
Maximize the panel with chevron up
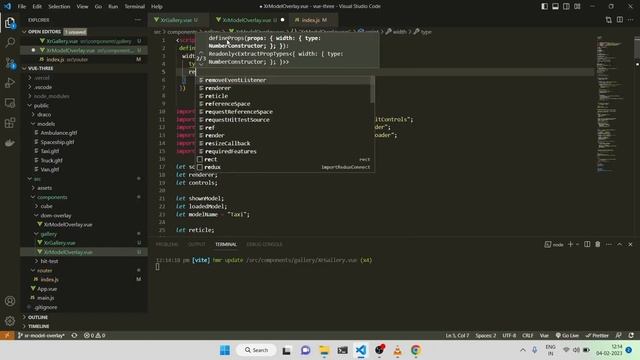[619, 244]
